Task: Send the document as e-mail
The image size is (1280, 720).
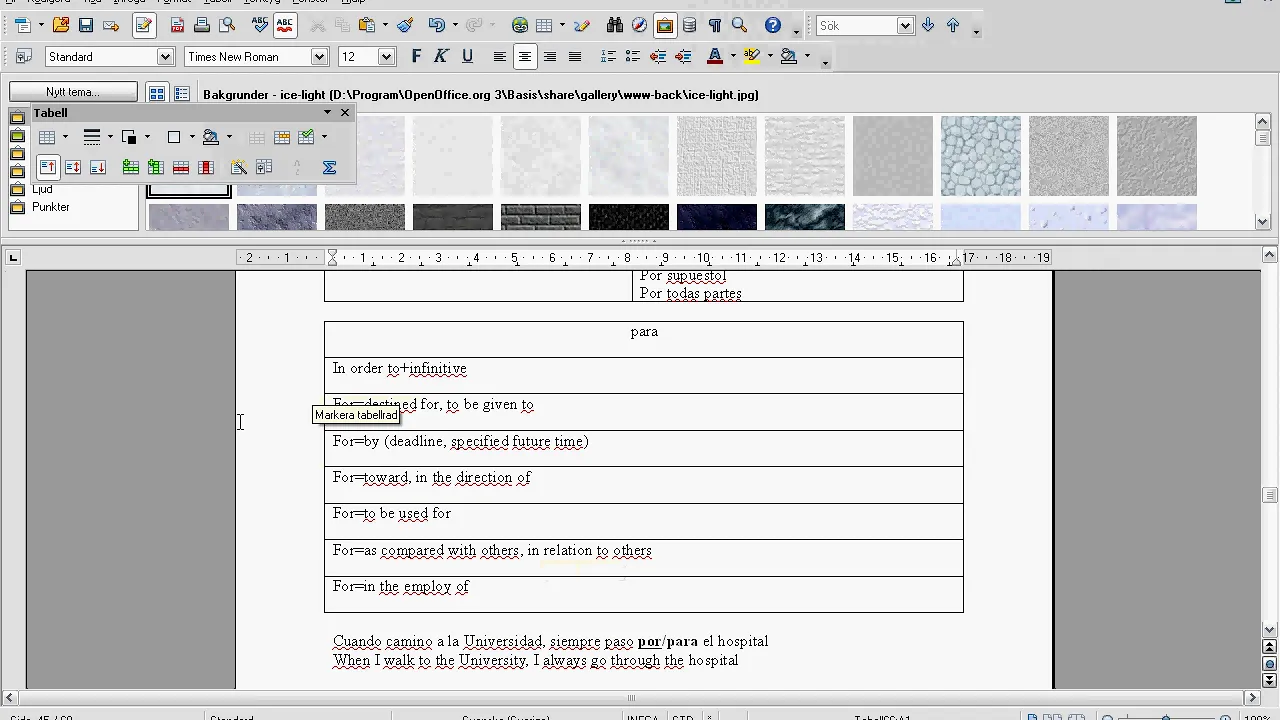Action: [111, 25]
